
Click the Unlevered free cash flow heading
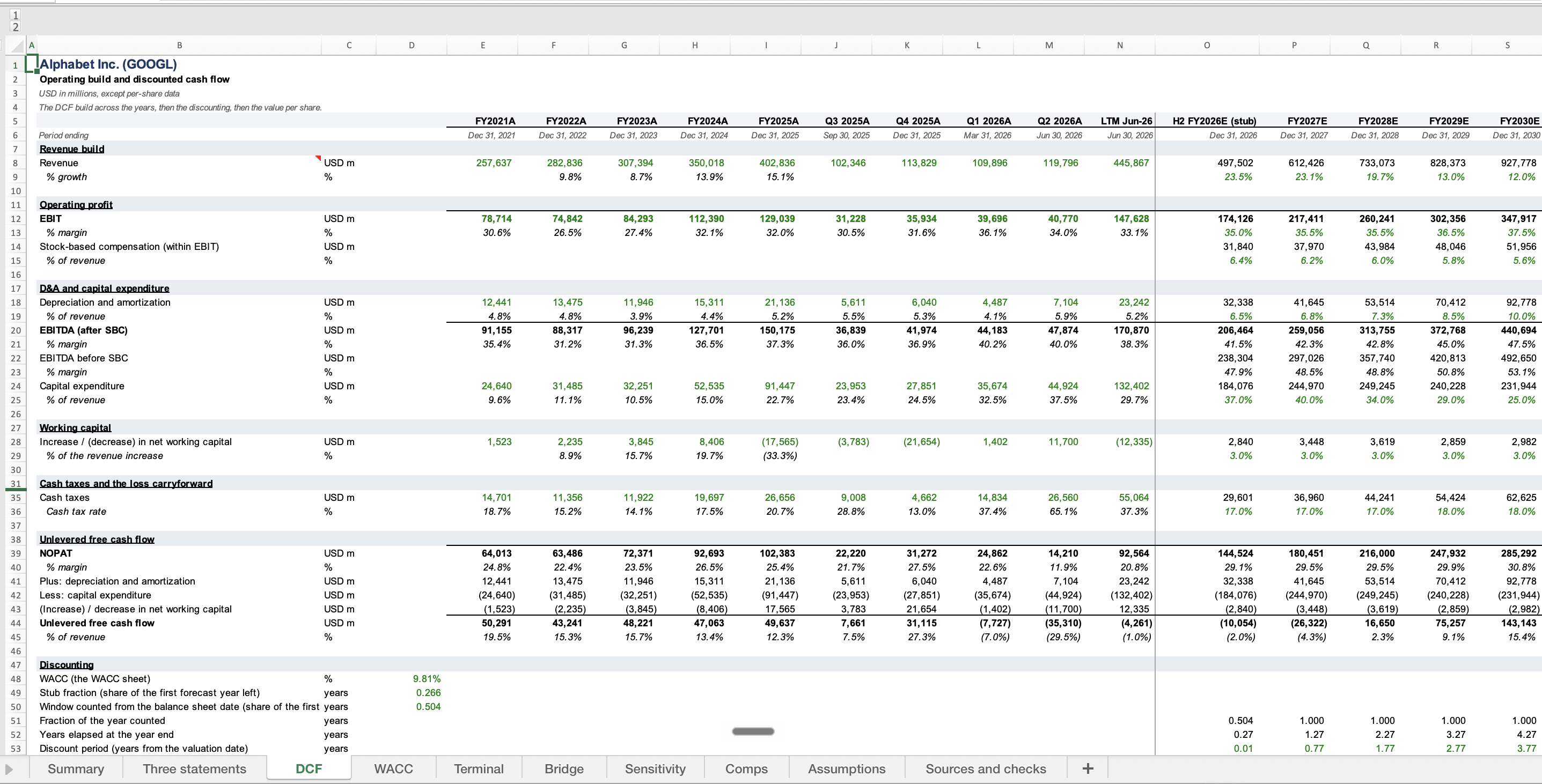tap(97, 539)
